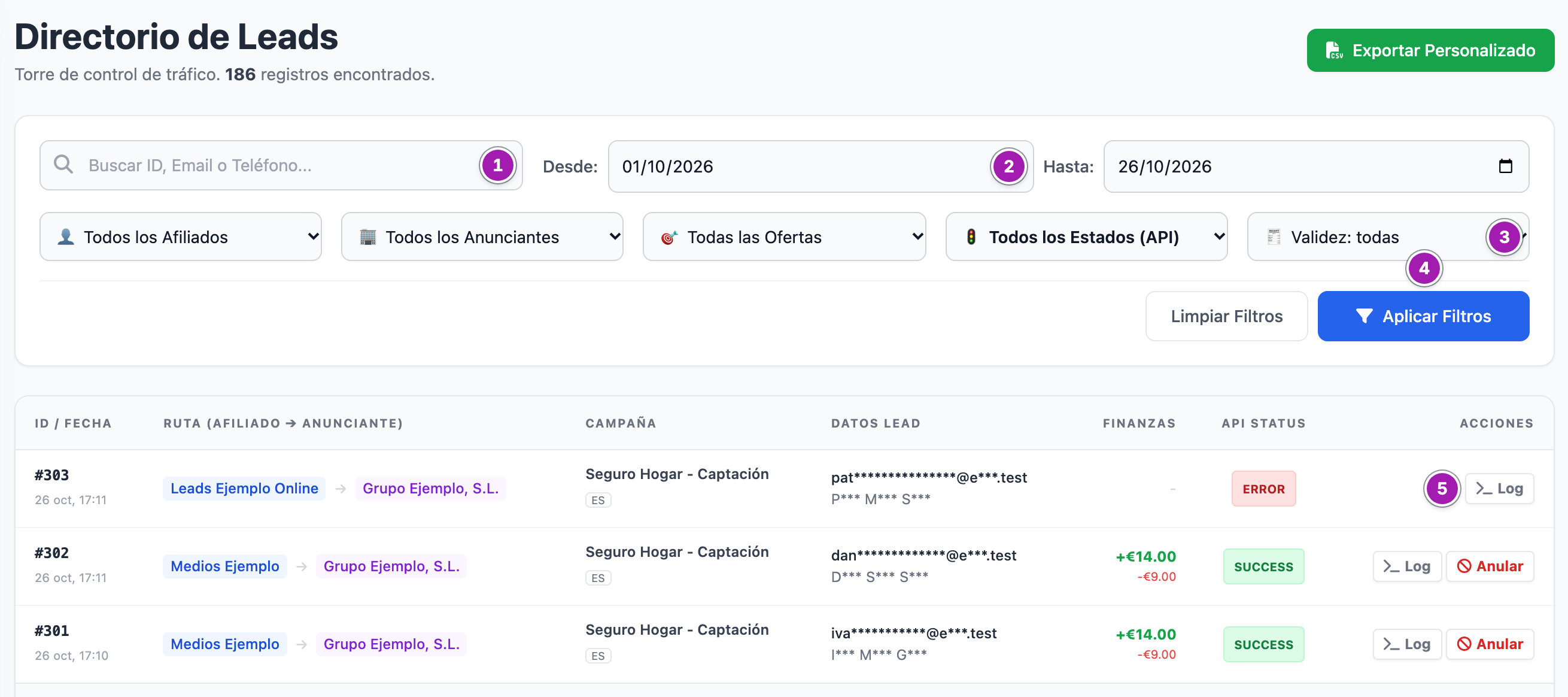
Task: Expand Validez: todas dropdown
Action: (1387, 237)
